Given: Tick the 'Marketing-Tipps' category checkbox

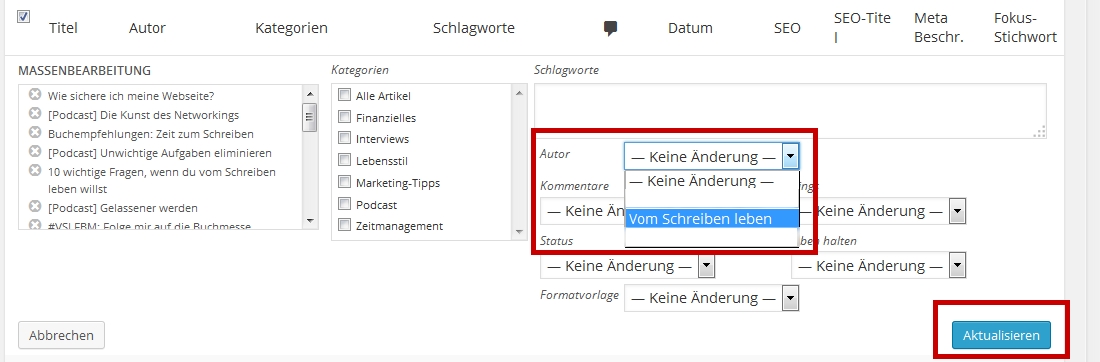Looking at the screenshot, I should click(344, 182).
